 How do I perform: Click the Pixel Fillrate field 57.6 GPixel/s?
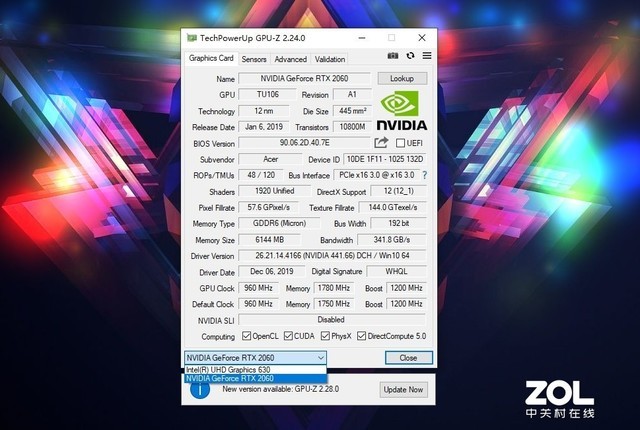[x=269, y=207]
